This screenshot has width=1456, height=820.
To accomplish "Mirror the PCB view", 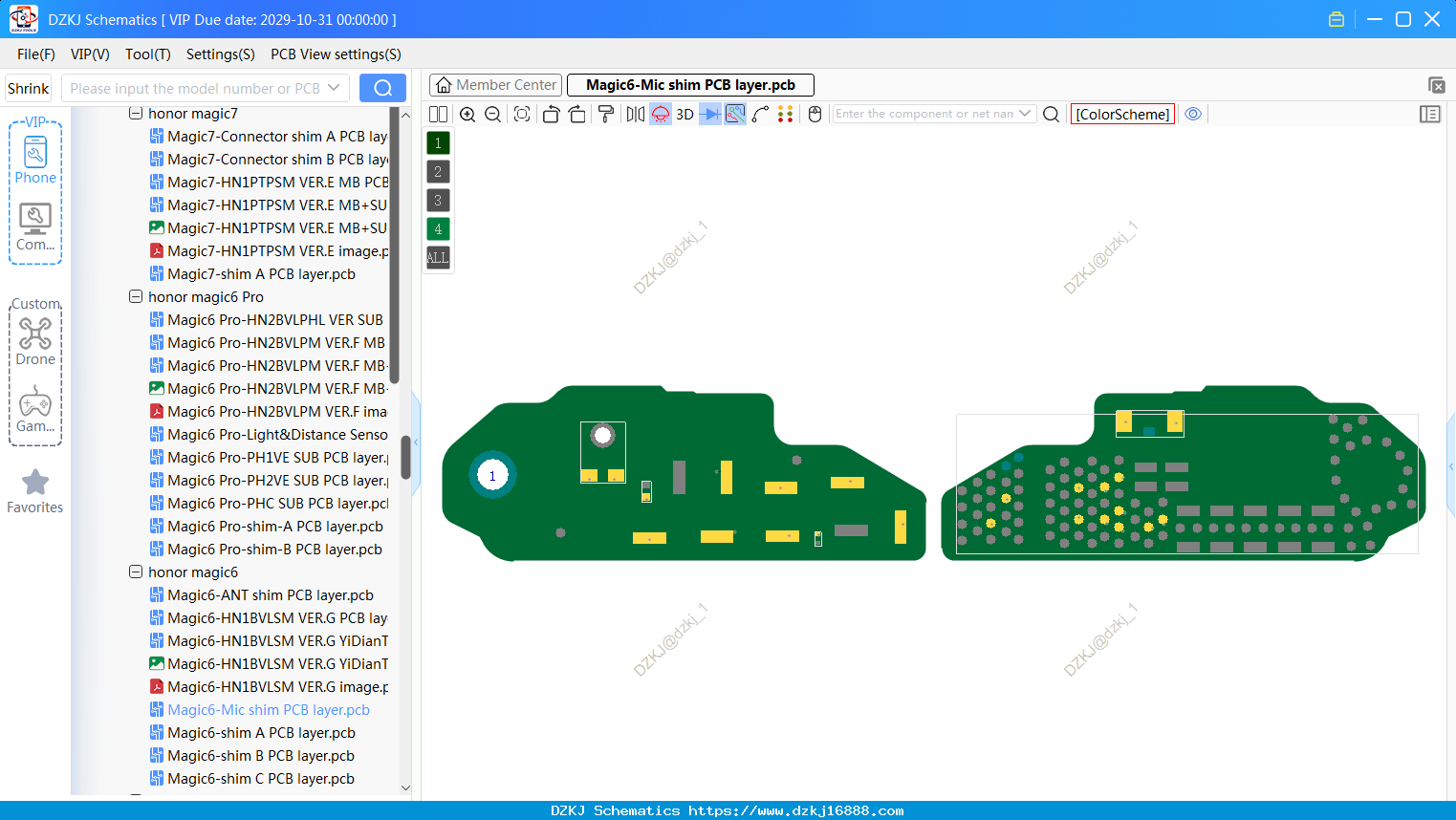I will coord(636,115).
